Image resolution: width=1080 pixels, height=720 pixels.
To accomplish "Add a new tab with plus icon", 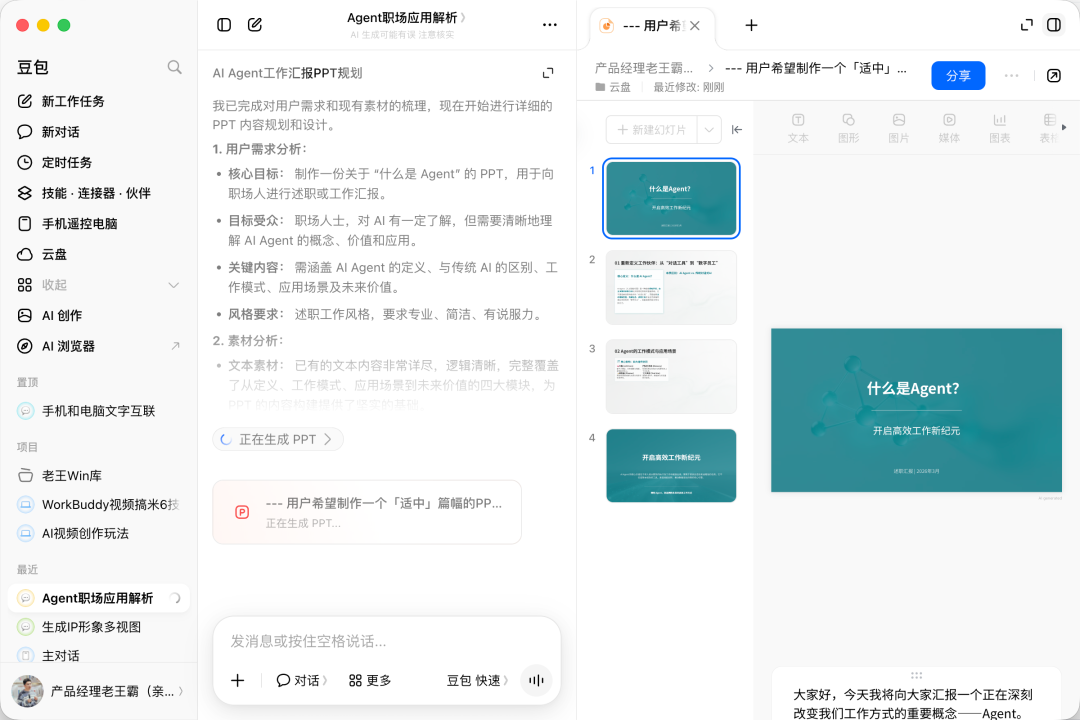I will (751, 25).
